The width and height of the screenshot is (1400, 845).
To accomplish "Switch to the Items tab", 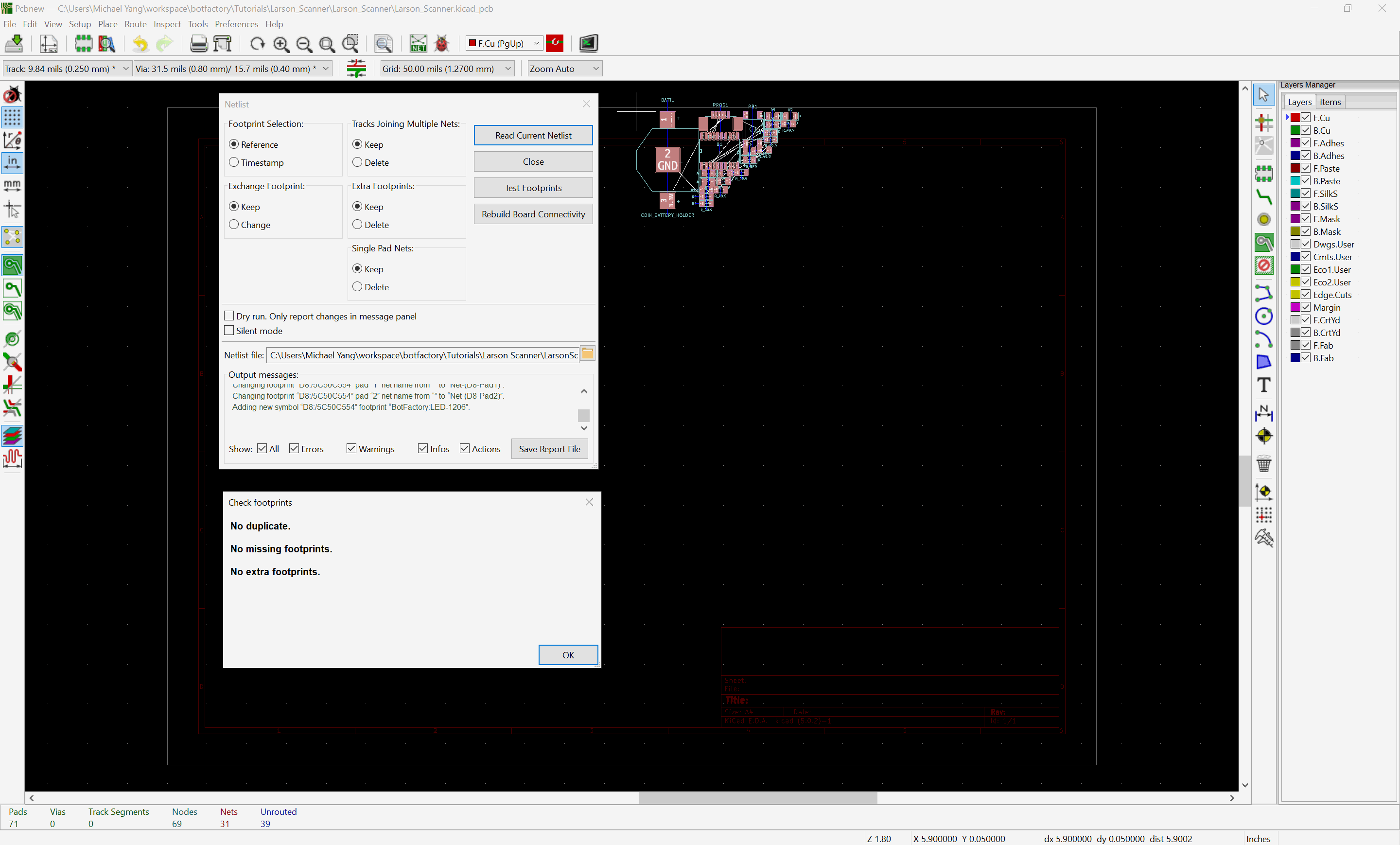I will point(1330,102).
